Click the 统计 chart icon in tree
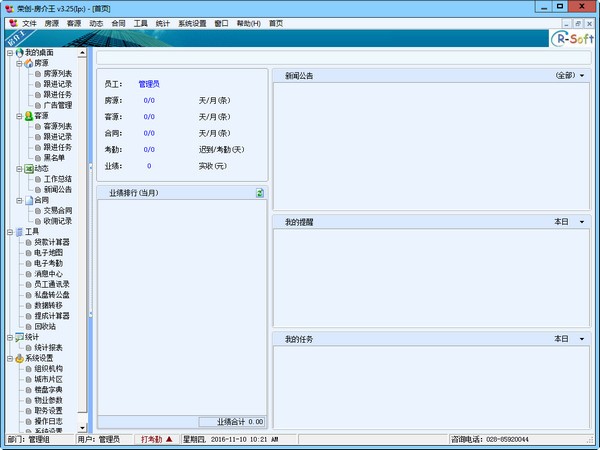This screenshot has width=600, height=450. (x=18, y=337)
